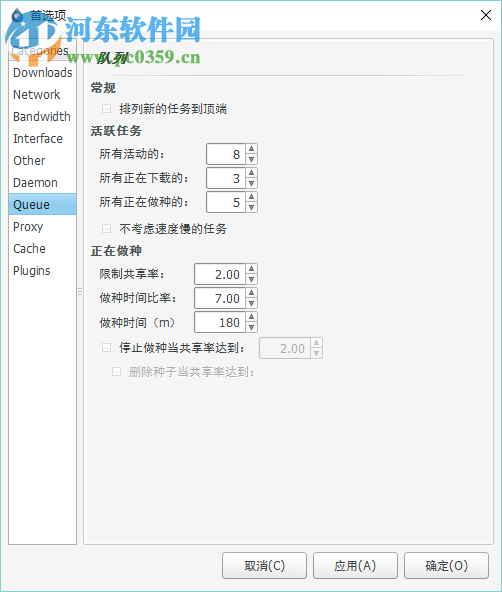Select the Other category

tap(42, 160)
